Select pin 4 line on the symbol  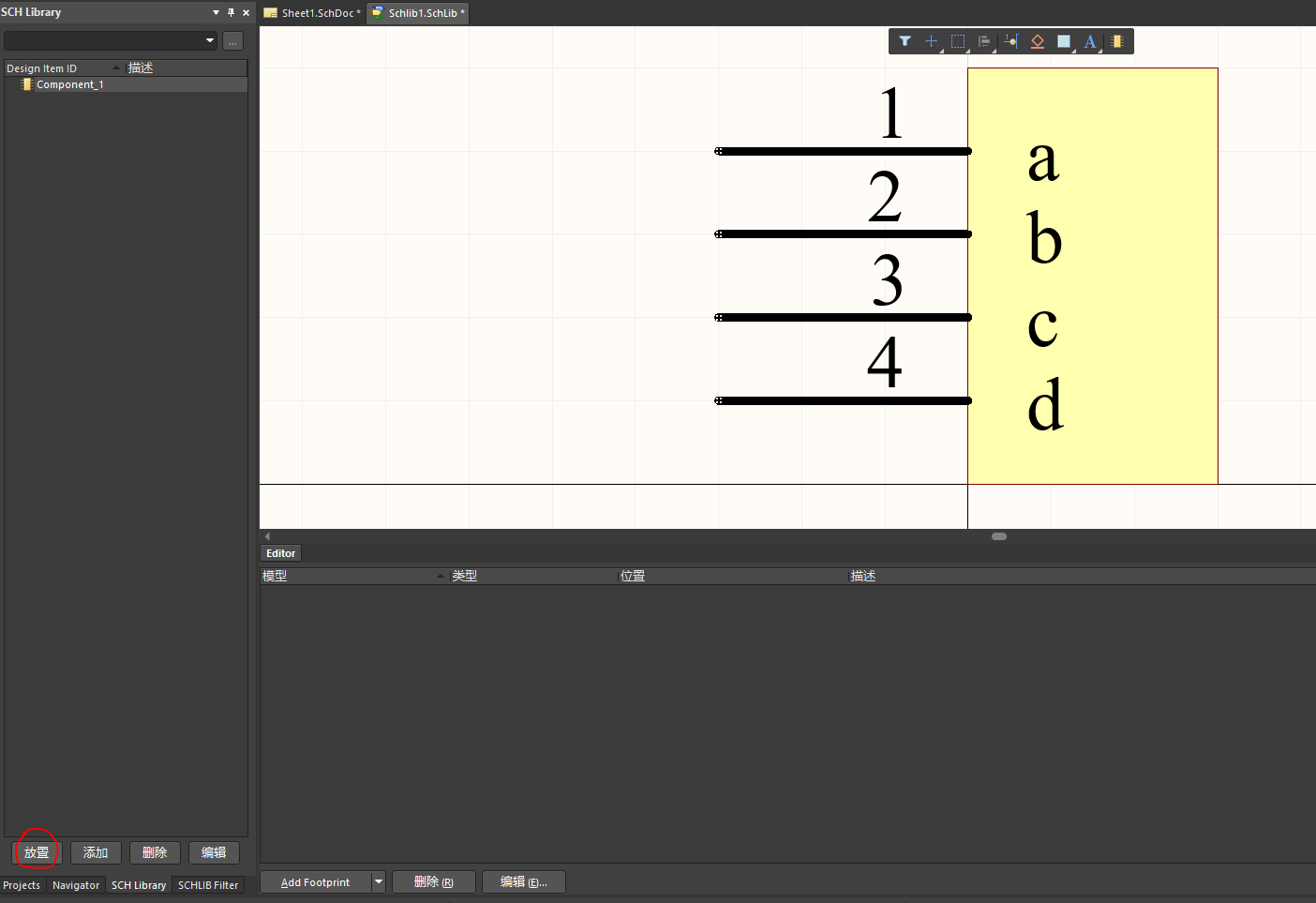click(x=843, y=400)
